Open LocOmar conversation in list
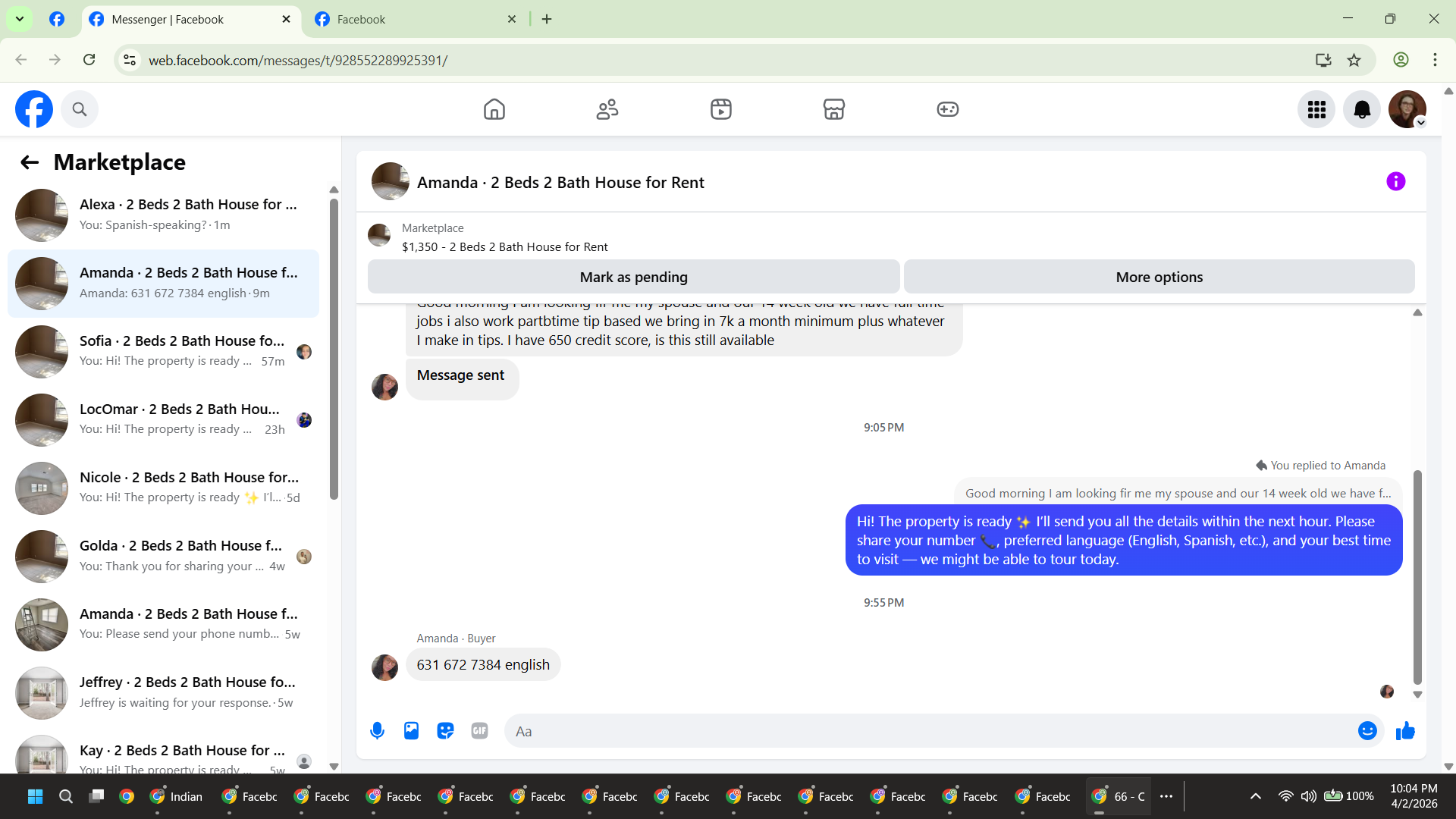1456x819 pixels. pyautogui.click(x=163, y=420)
